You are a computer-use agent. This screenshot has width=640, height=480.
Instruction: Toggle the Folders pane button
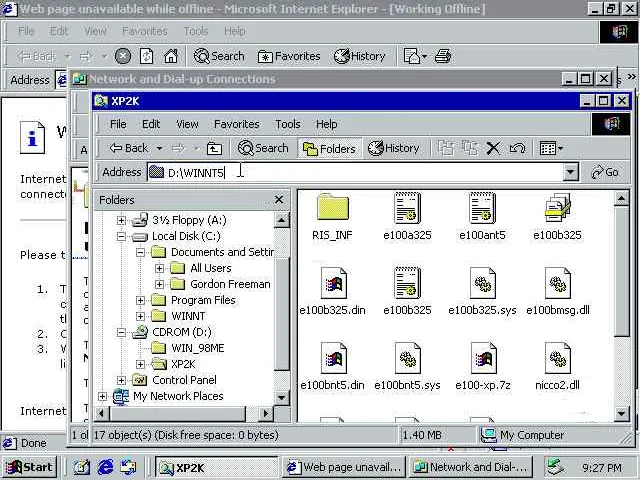point(329,149)
